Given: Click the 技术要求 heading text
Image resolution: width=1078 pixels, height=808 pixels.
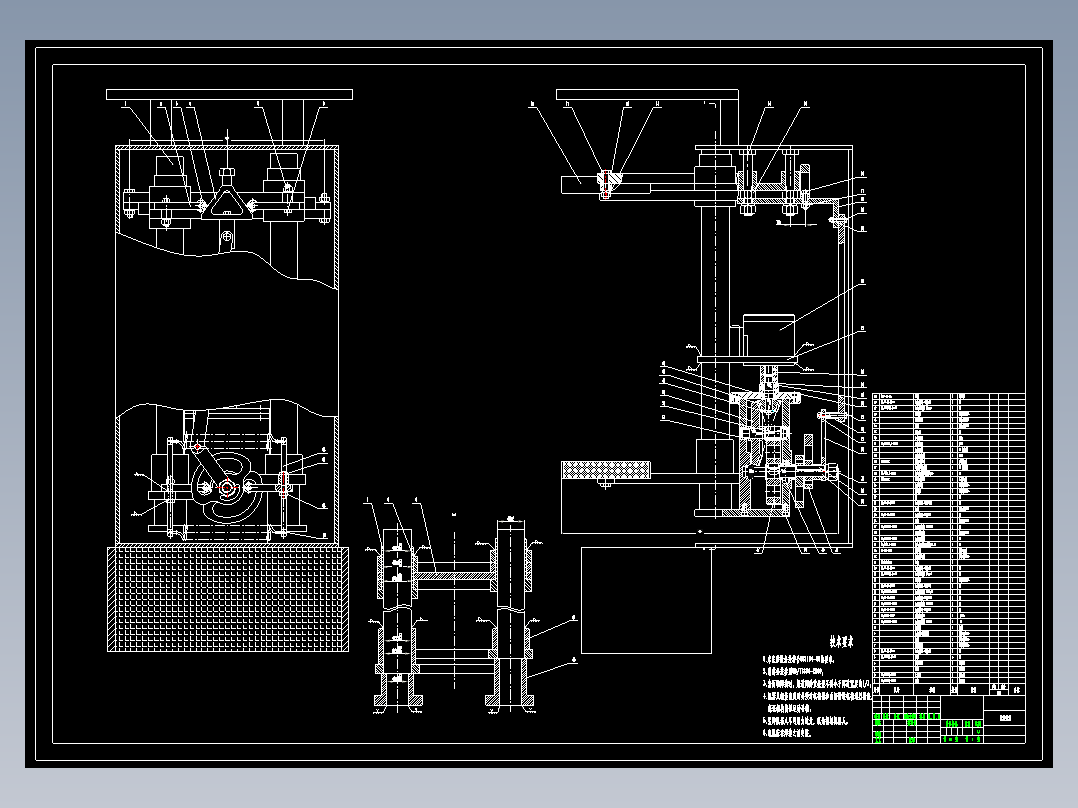Looking at the screenshot, I should coord(841,642).
